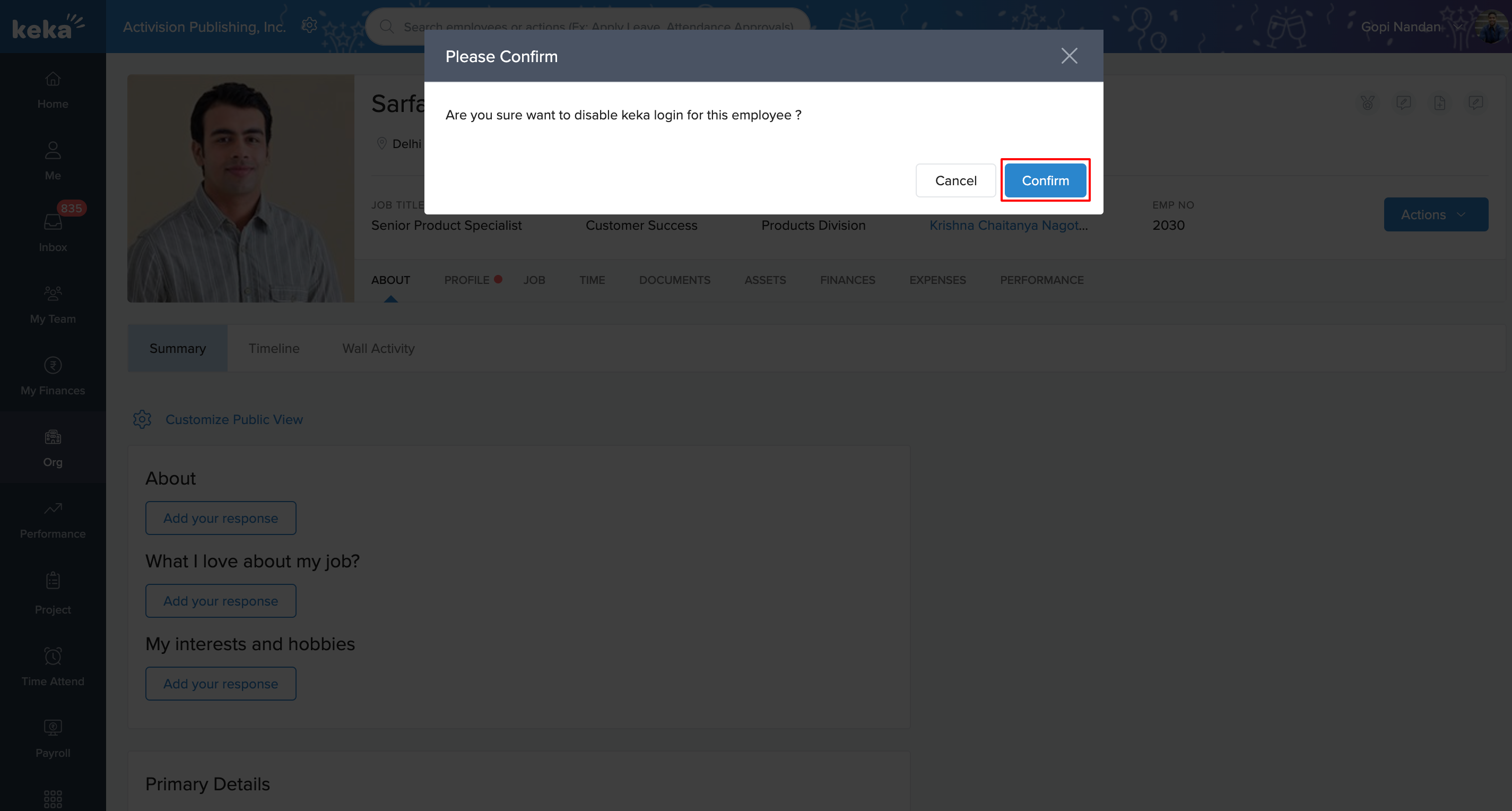This screenshot has height=811, width=1512.
Task: Click the Customize Public View gear icon
Action: [142, 419]
